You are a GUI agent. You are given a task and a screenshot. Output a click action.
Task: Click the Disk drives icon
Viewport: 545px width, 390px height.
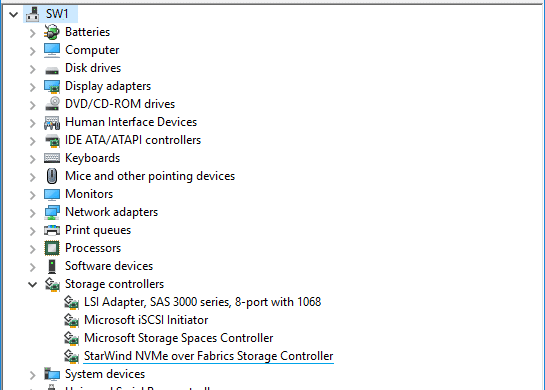click(x=52, y=69)
